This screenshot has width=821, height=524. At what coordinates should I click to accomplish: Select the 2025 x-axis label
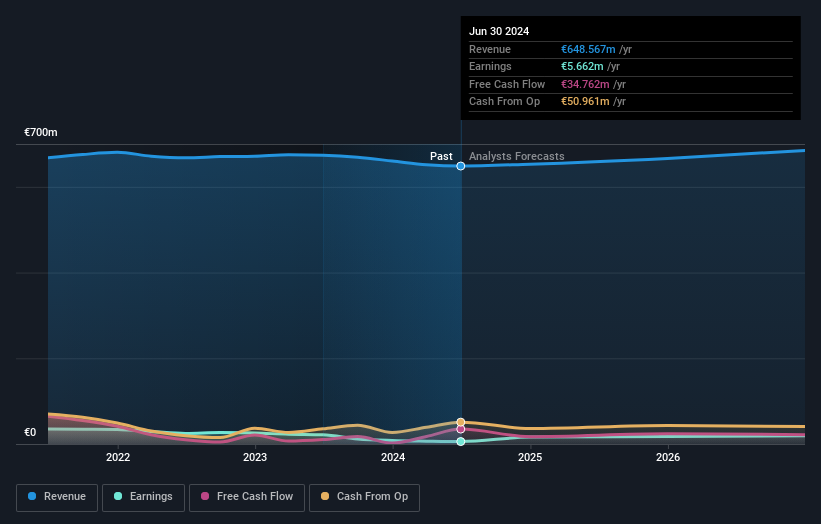(530, 457)
